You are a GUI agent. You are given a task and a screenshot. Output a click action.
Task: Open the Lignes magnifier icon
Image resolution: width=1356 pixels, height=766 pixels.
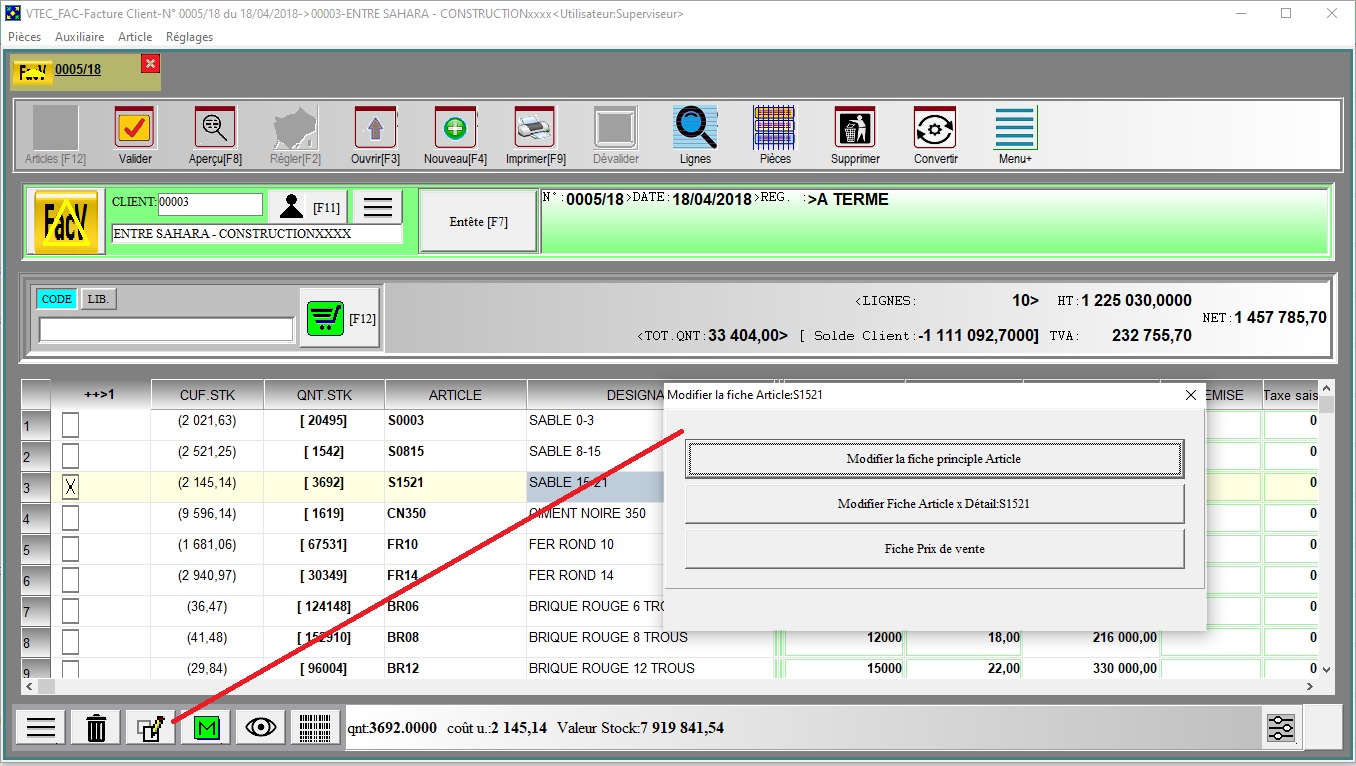coord(695,128)
